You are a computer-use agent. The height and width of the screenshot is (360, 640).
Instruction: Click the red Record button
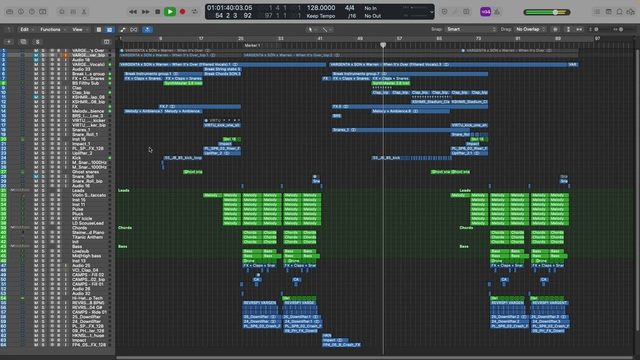click(182, 12)
